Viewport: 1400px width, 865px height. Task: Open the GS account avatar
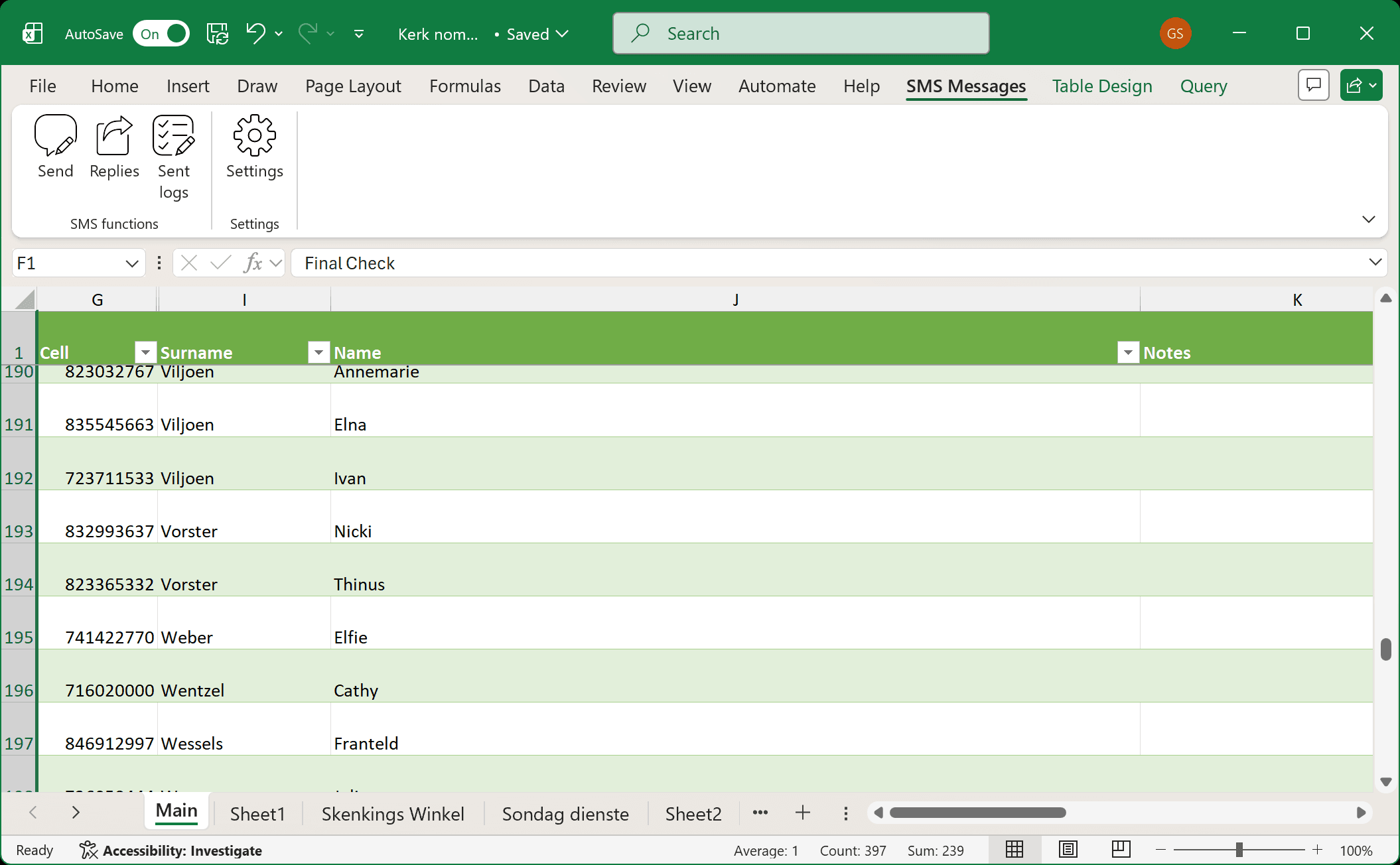[x=1175, y=33]
